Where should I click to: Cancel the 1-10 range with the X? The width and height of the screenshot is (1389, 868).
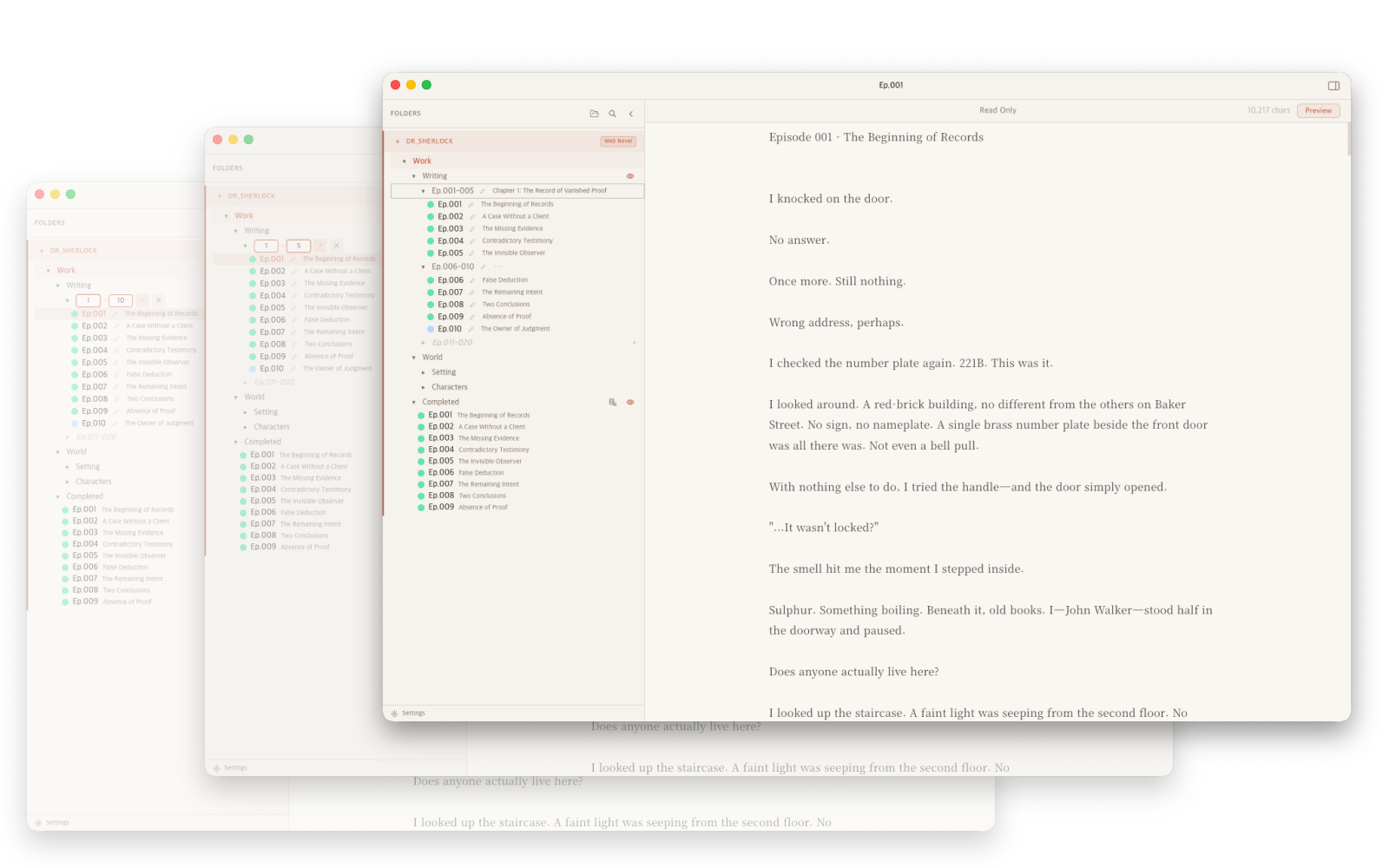(159, 300)
